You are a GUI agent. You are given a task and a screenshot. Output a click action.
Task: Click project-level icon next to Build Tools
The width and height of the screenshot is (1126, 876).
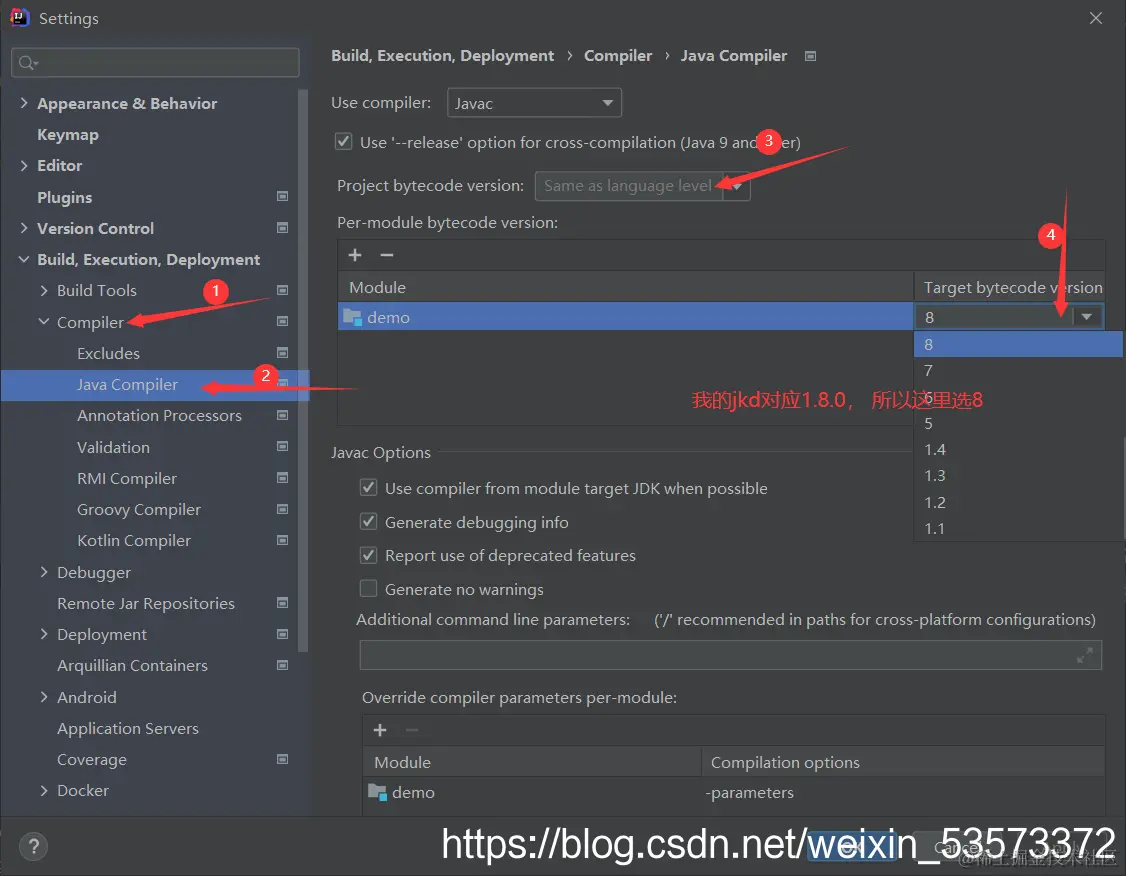click(282, 290)
